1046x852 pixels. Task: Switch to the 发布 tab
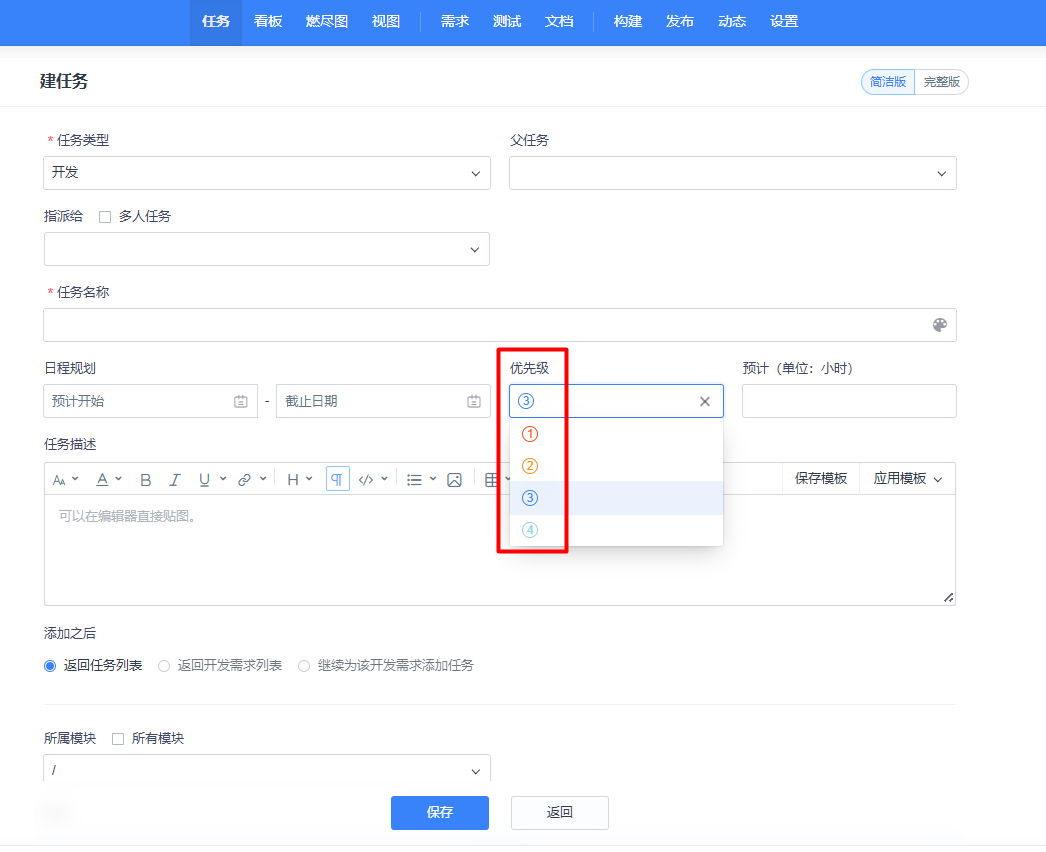(680, 22)
